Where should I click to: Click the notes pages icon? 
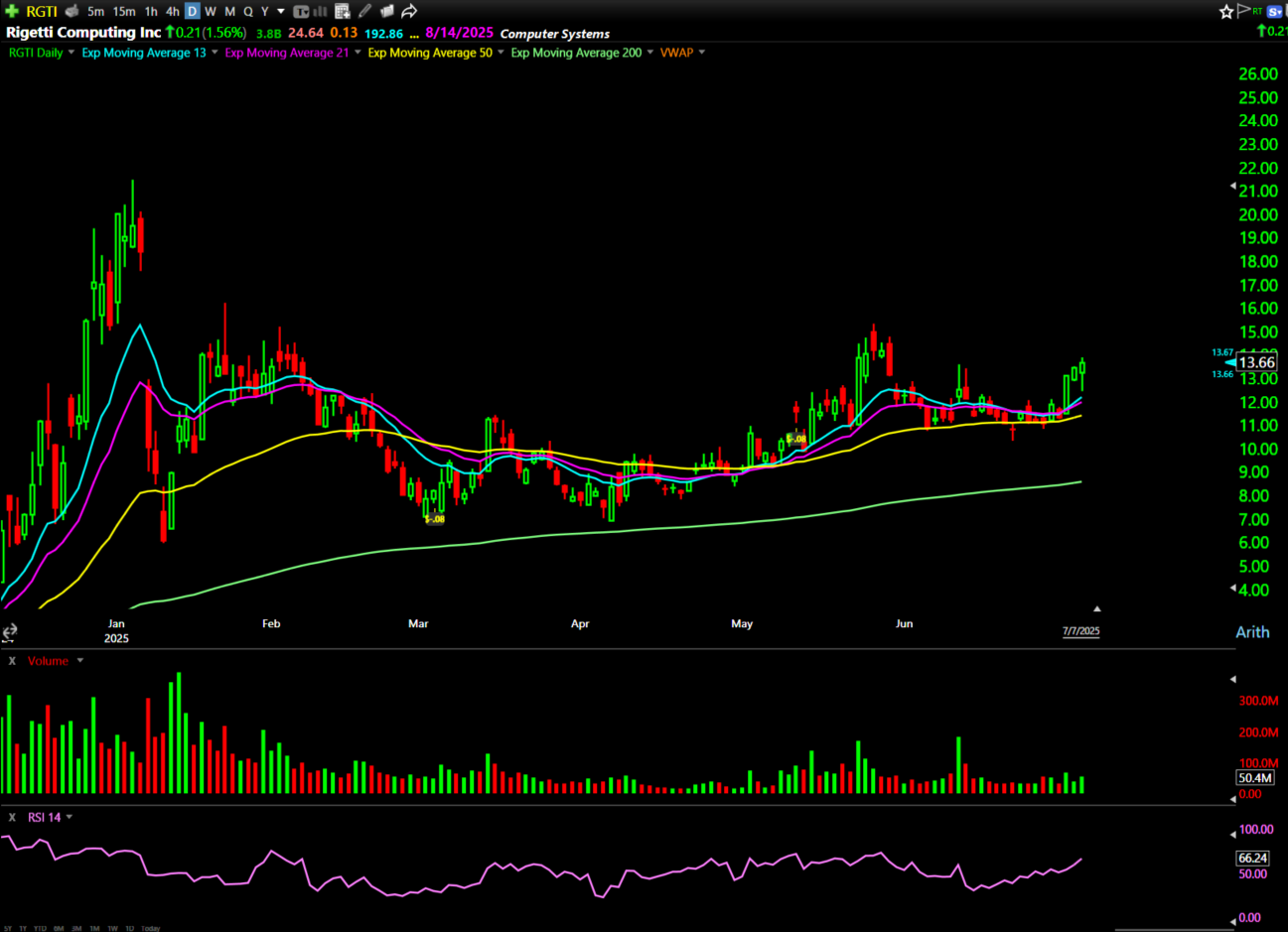click(x=387, y=11)
